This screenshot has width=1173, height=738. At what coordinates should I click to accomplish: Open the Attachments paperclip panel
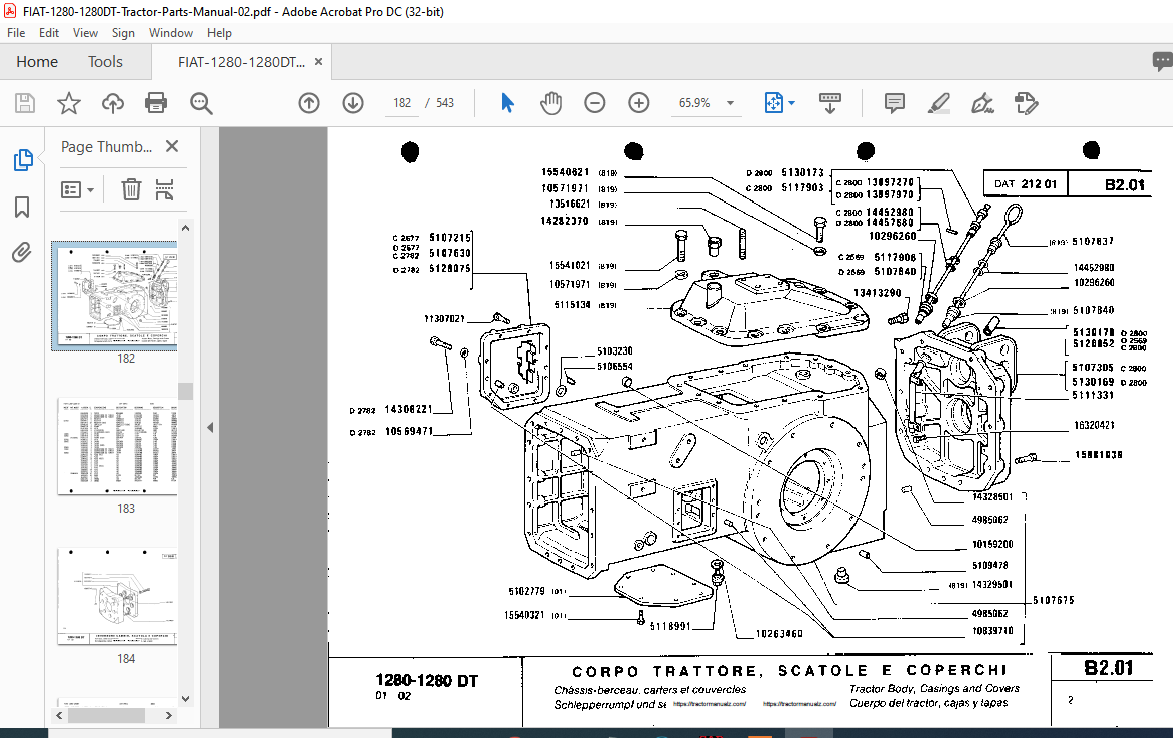click(x=22, y=253)
